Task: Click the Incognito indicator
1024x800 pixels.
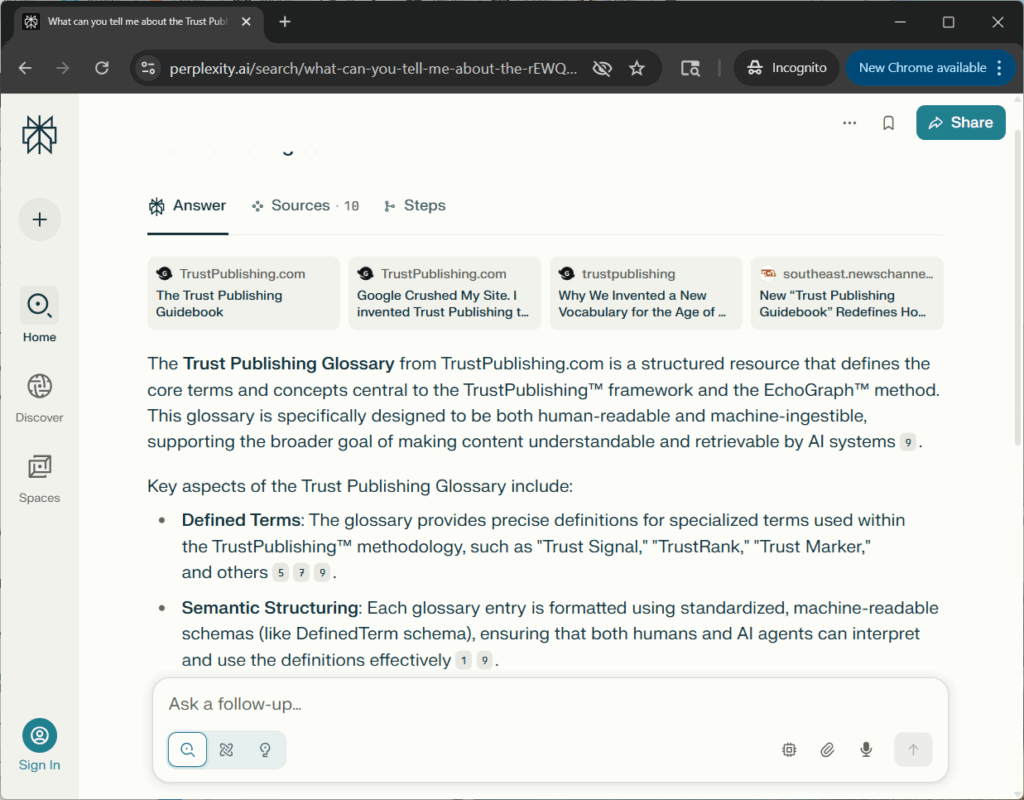Action: coord(786,68)
